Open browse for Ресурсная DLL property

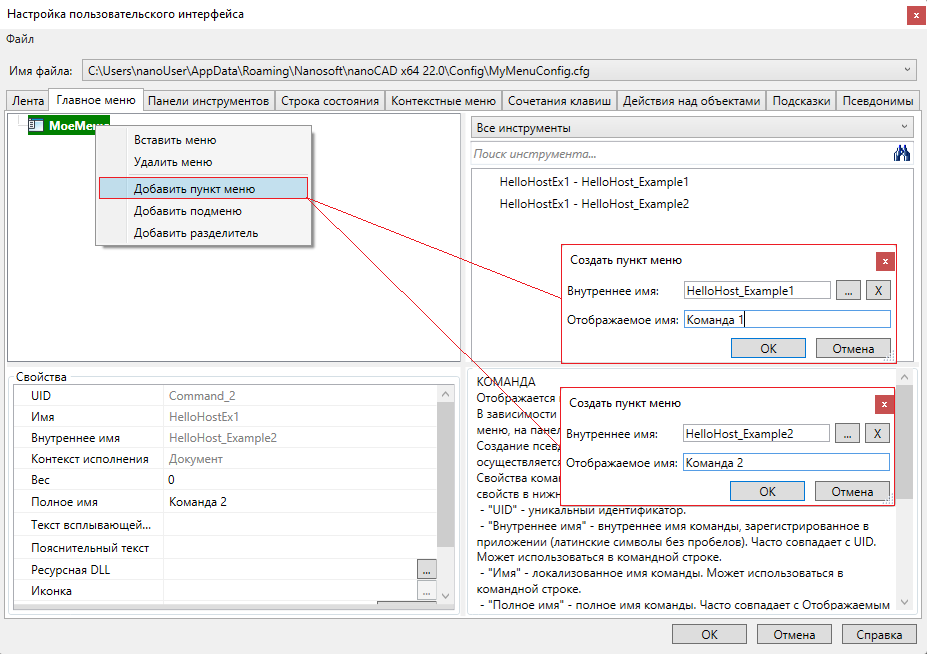[x=427, y=569]
